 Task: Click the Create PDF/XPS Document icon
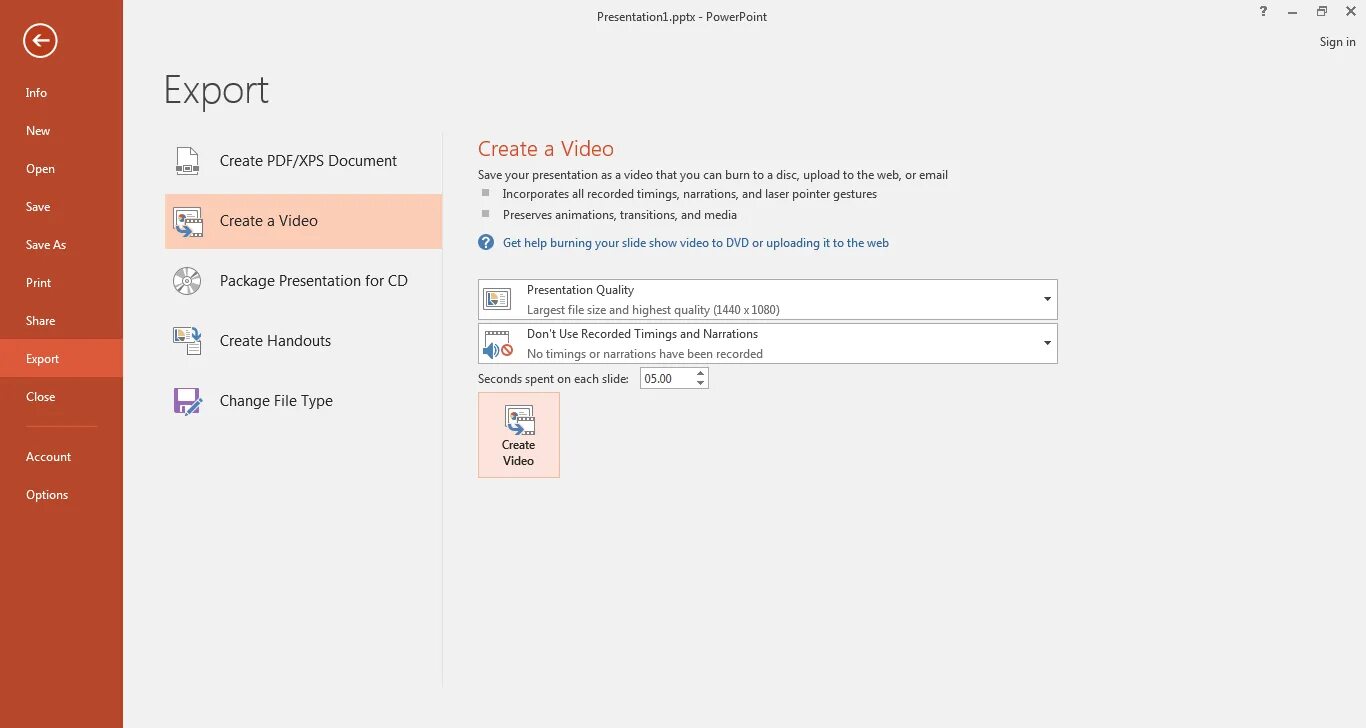187,161
